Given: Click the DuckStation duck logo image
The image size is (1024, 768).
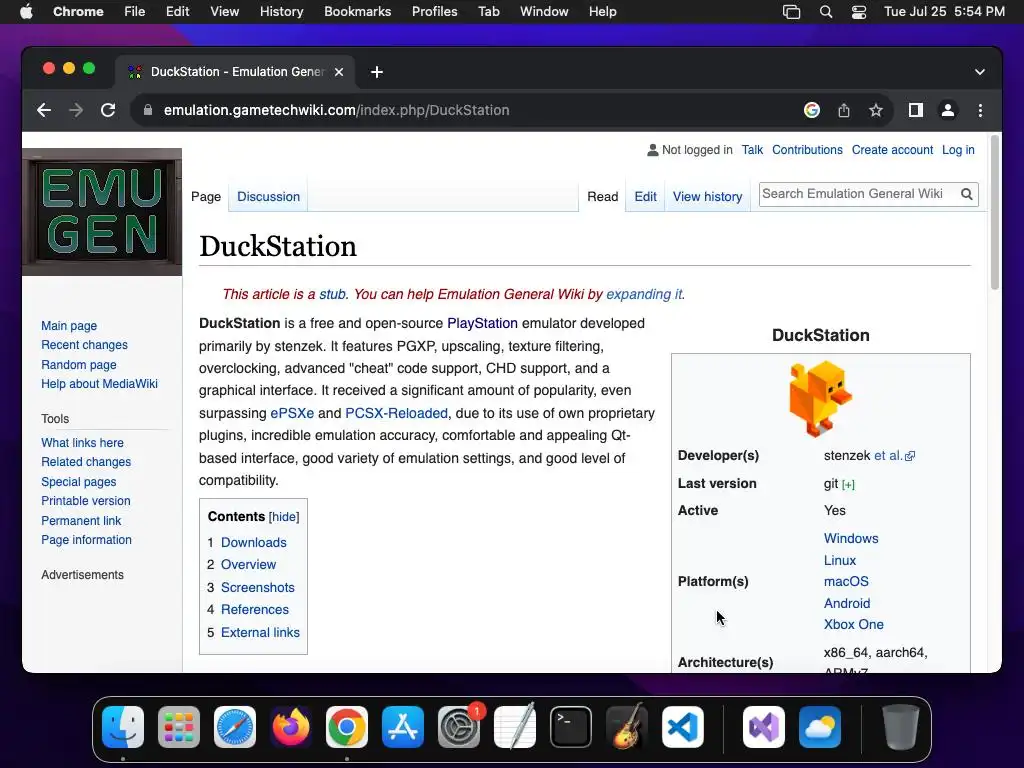Looking at the screenshot, I should tap(820, 398).
